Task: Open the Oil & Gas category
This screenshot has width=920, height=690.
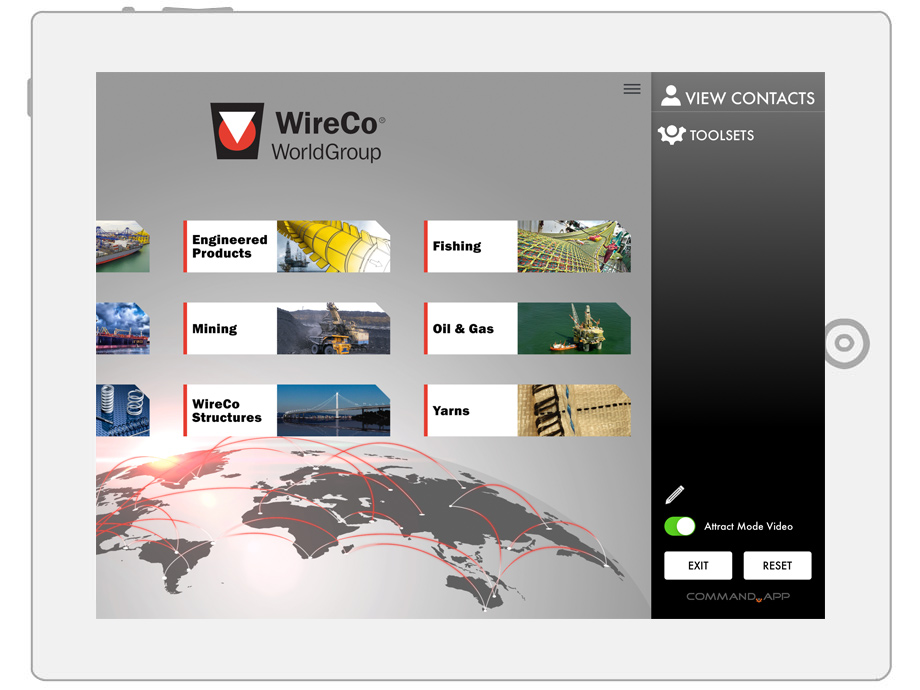Action: click(527, 329)
